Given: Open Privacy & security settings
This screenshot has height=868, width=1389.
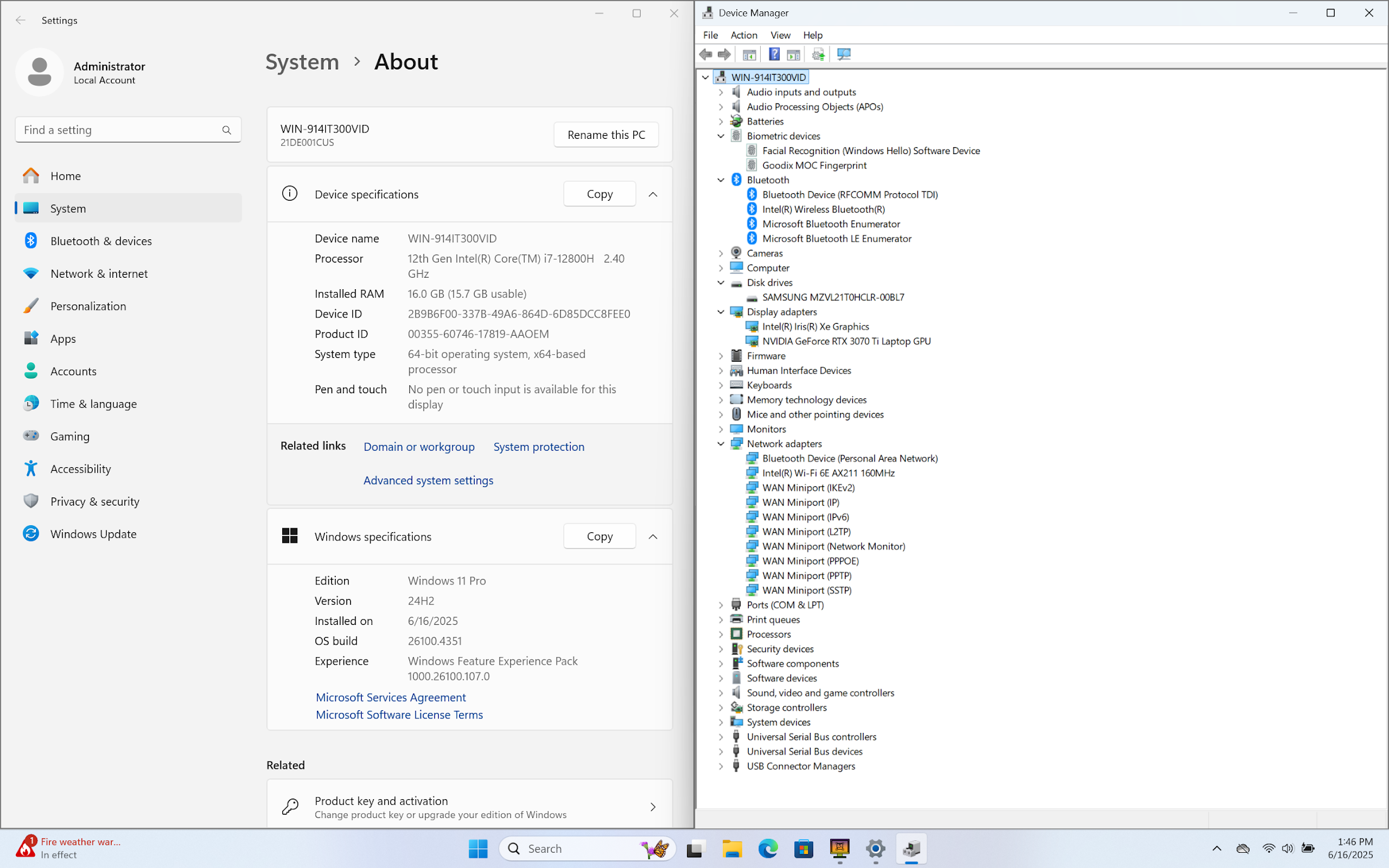Looking at the screenshot, I should click(x=128, y=501).
